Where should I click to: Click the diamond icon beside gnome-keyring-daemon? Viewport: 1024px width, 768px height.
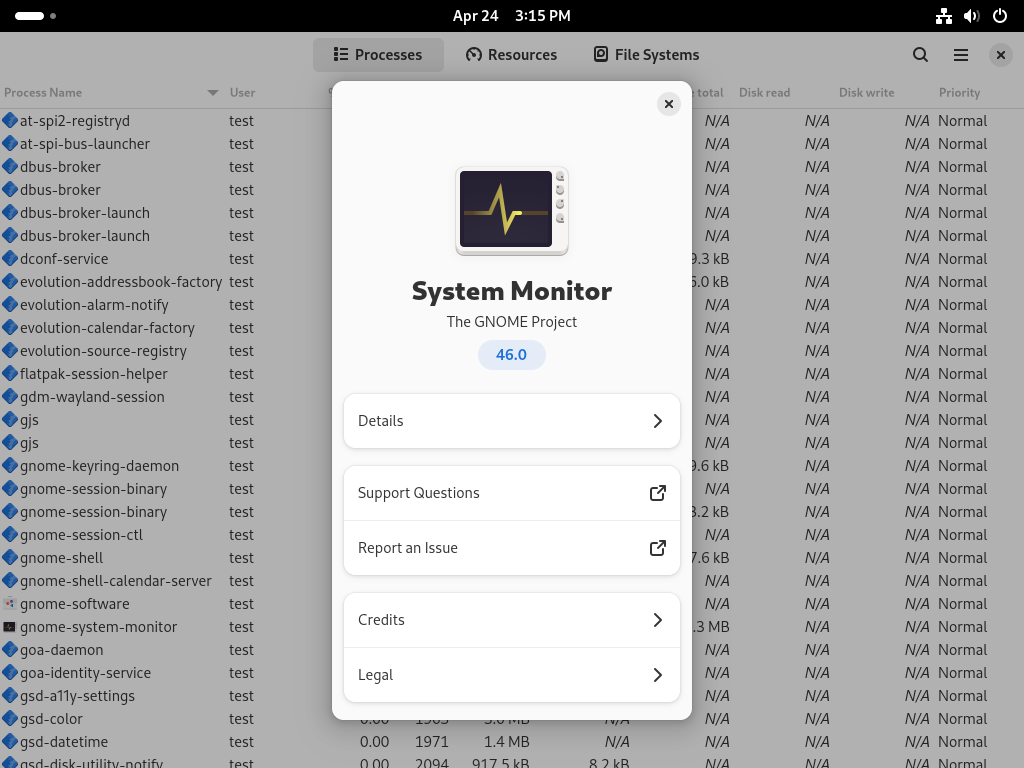[9, 465]
